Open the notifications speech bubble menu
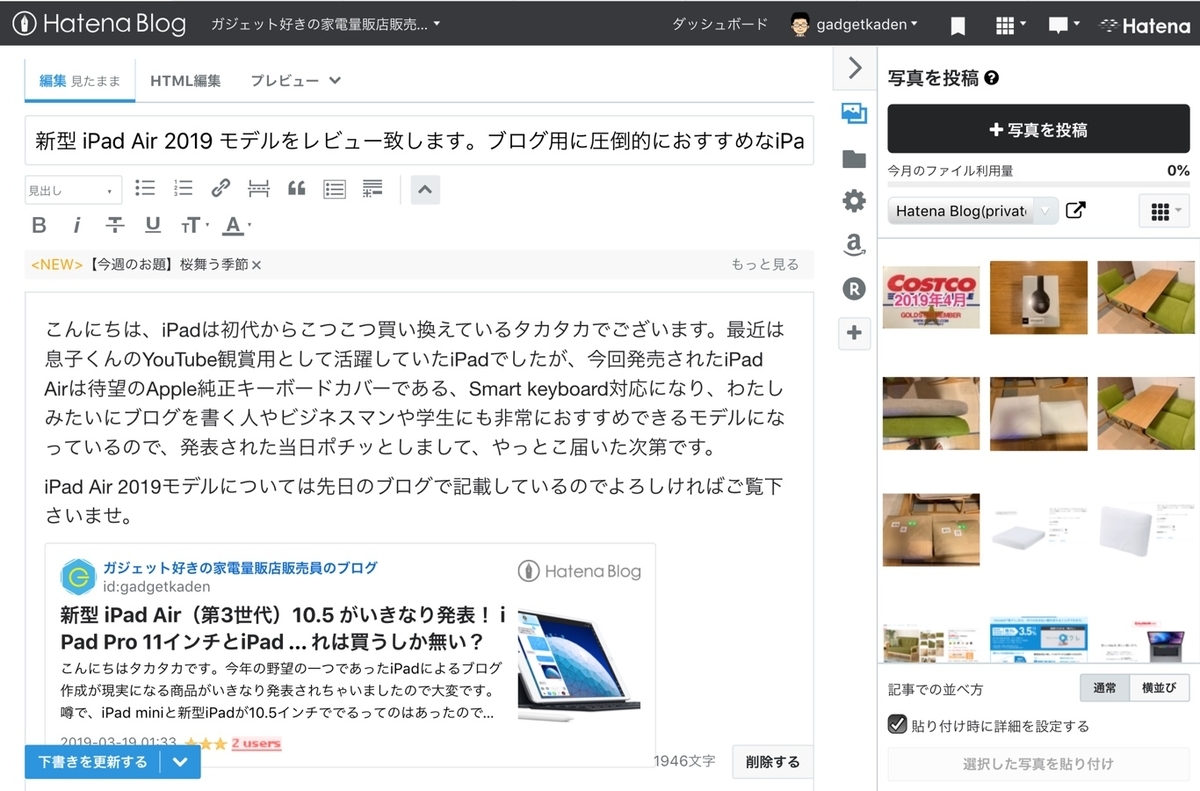This screenshot has width=1200, height=791. click(1064, 25)
